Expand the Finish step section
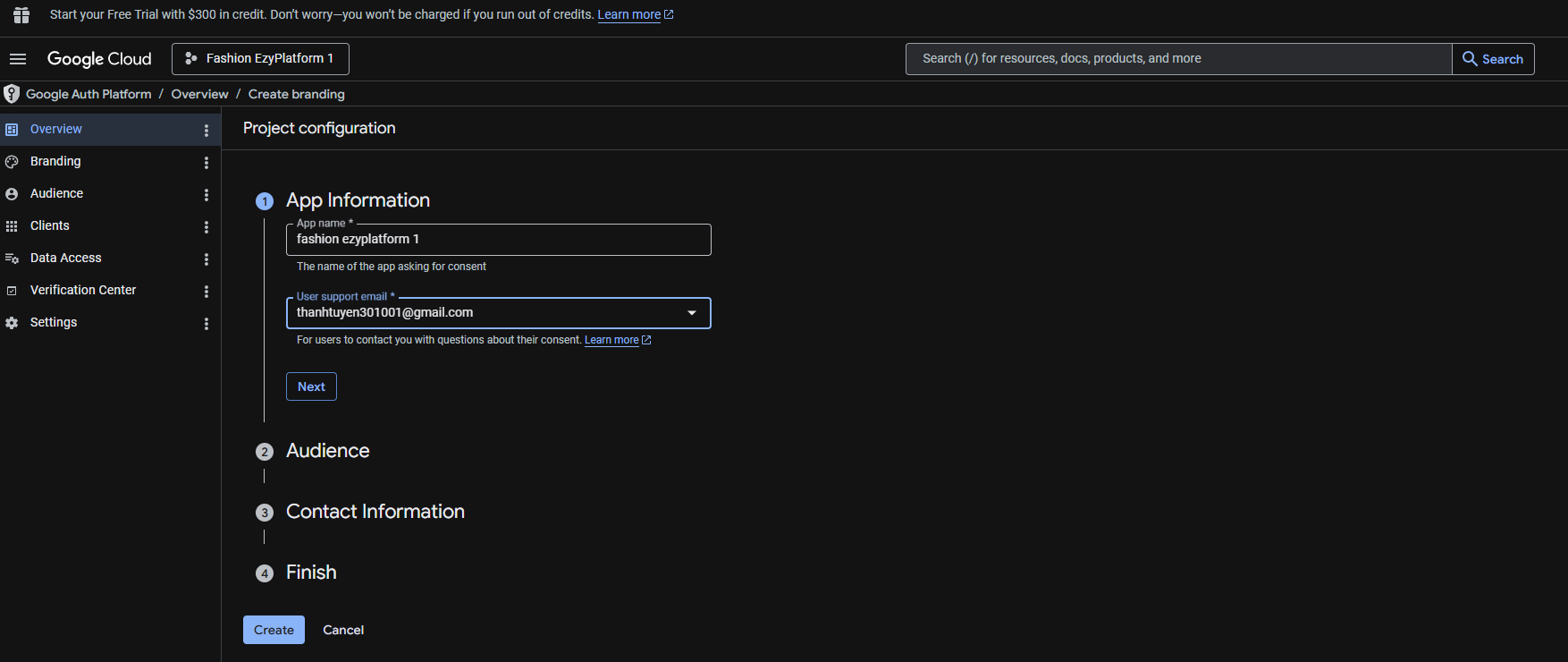Screen dimensions: 1568x662 coord(311,573)
